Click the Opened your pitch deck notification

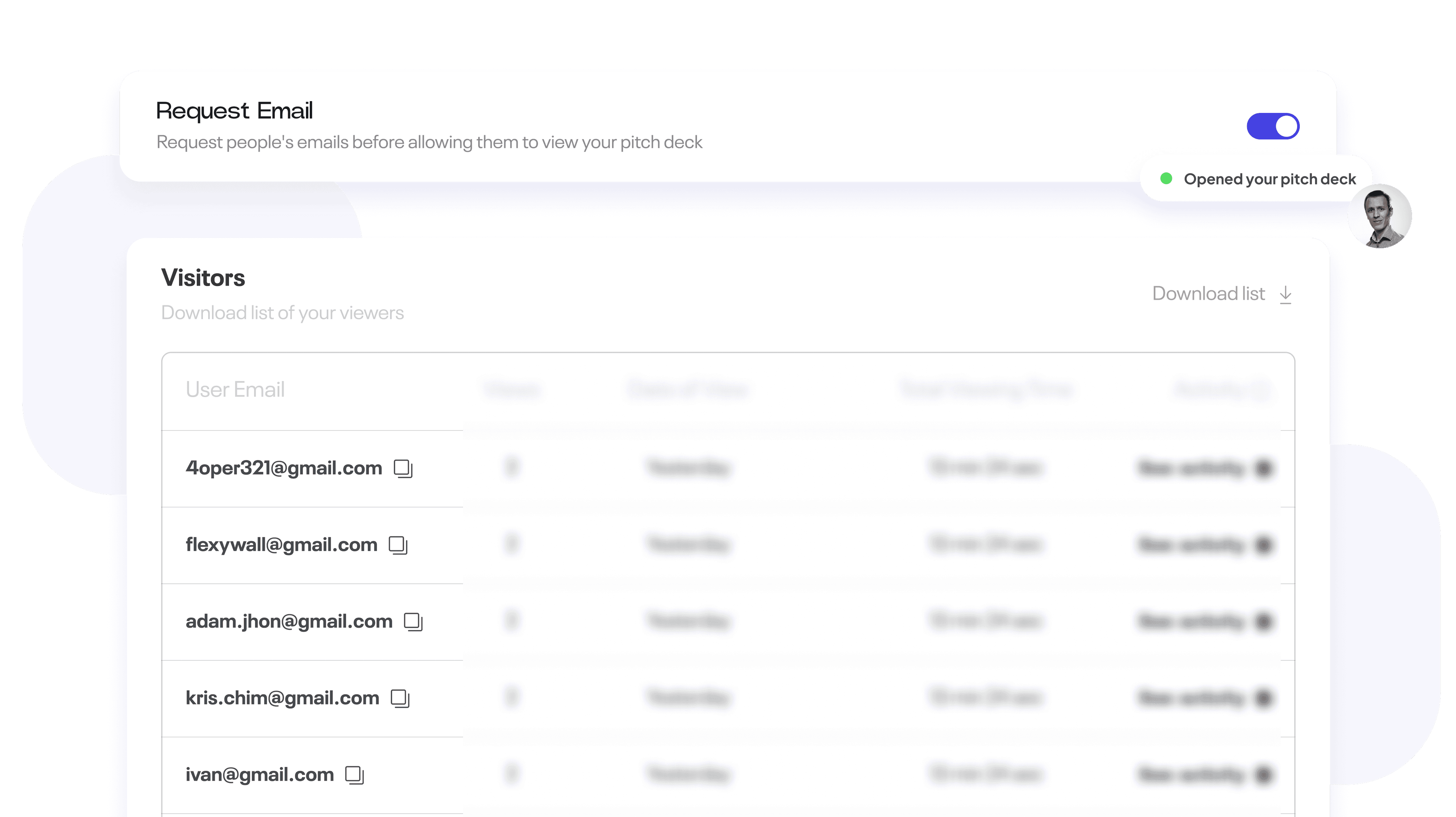click(x=1258, y=179)
